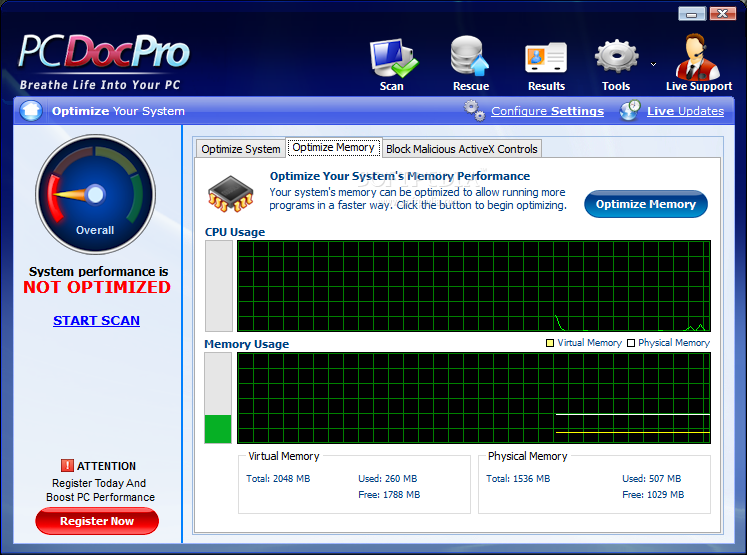Click the Physical Memory legend swatch
The height and width of the screenshot is (555, 747).
(631, 343)
